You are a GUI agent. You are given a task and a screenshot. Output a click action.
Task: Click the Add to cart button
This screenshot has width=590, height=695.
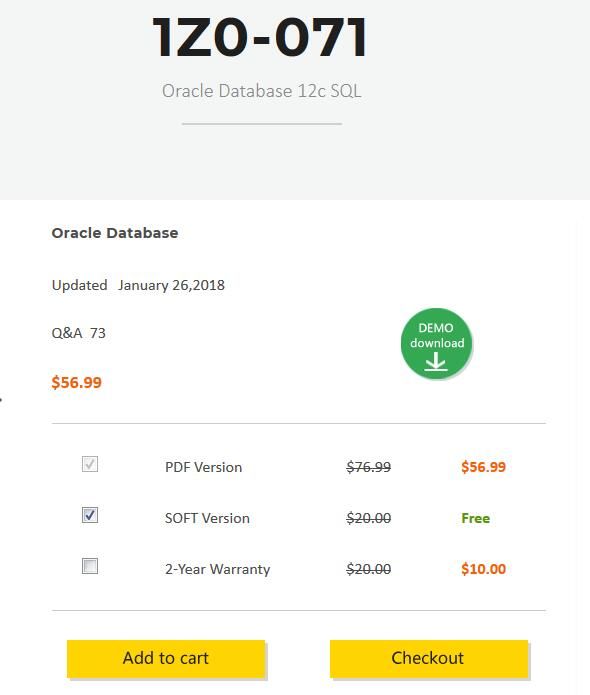pos(166,659)
